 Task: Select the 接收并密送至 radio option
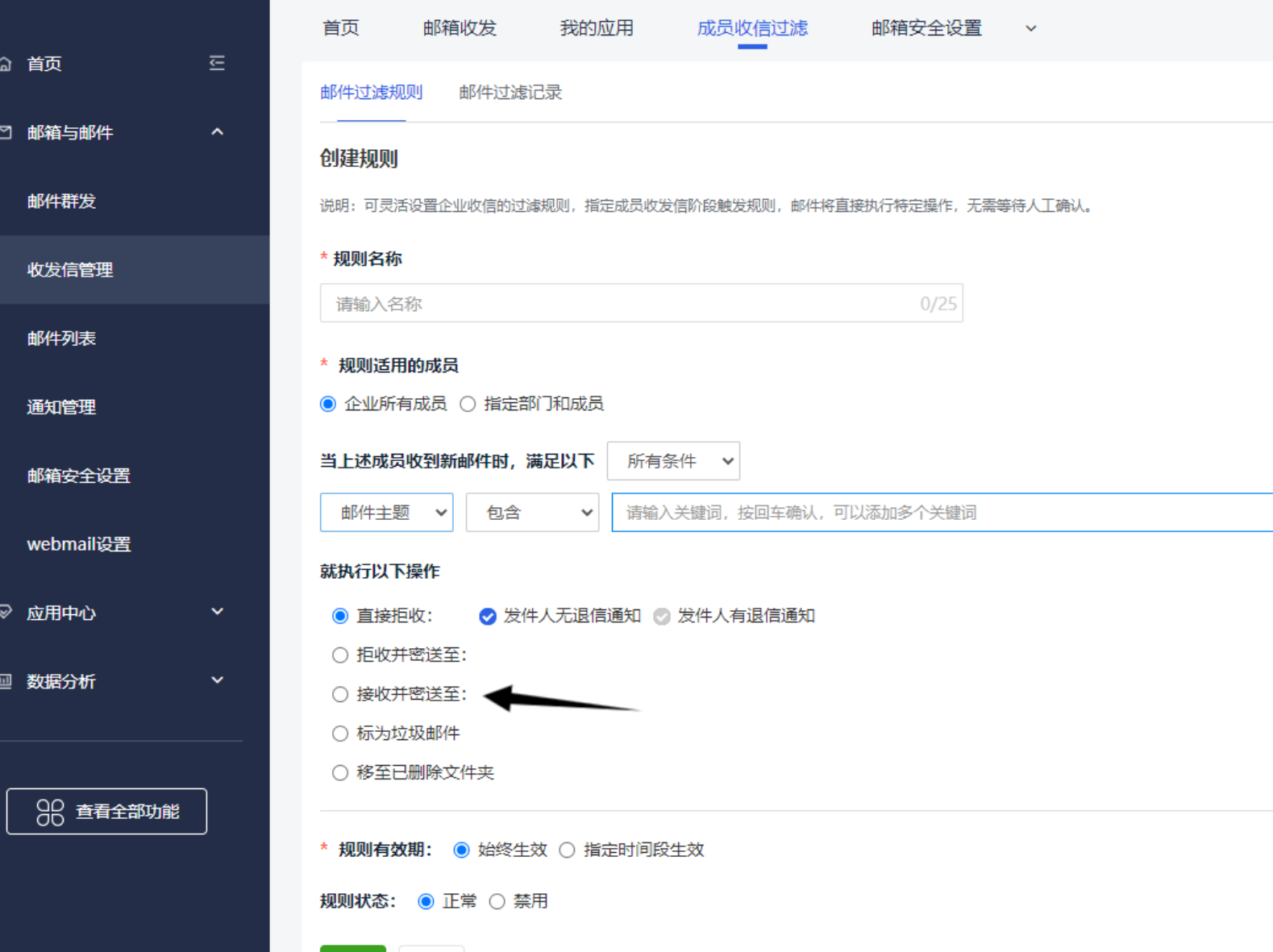coord(340,694)
